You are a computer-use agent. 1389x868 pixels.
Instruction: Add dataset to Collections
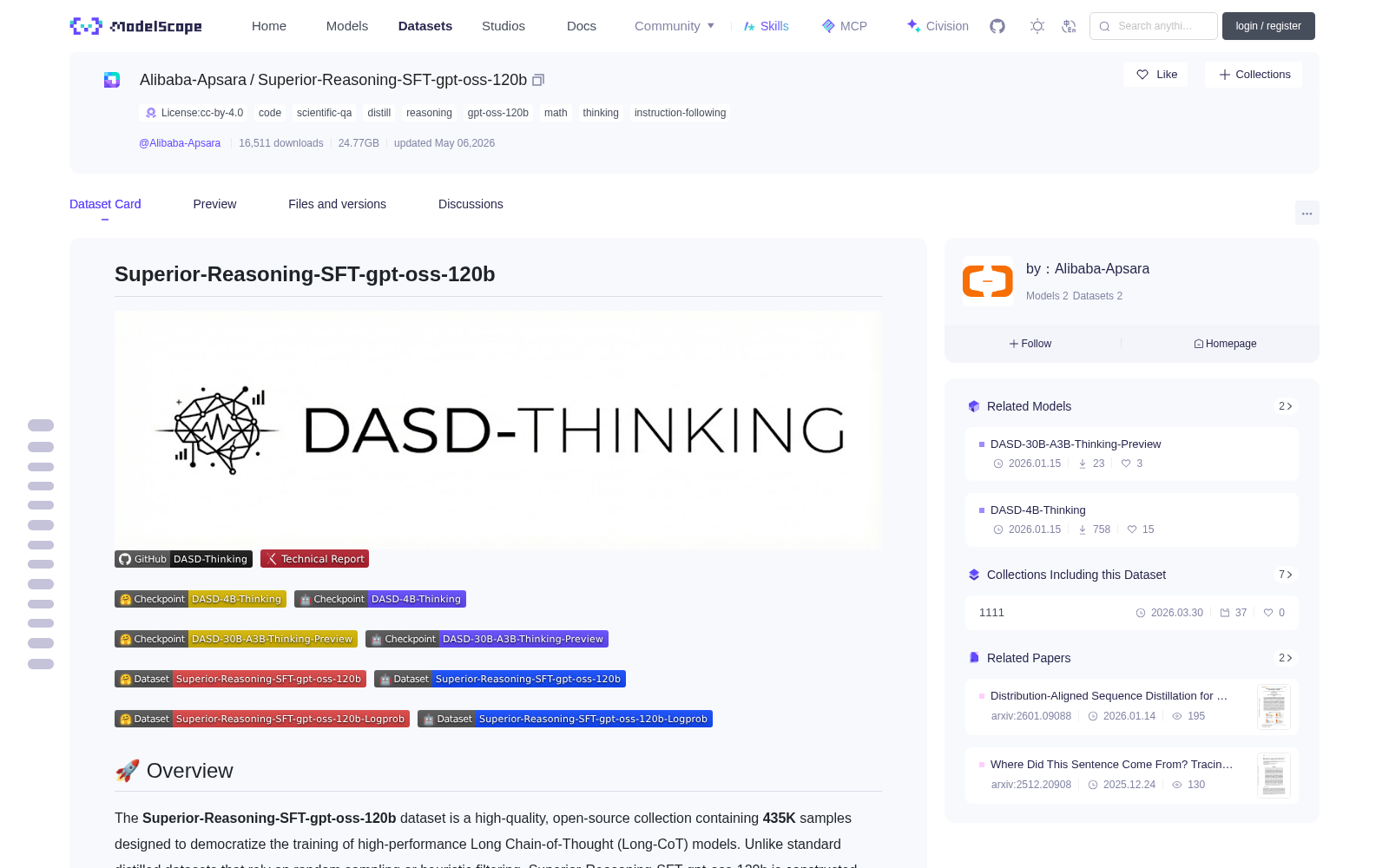pos(1254,75)
